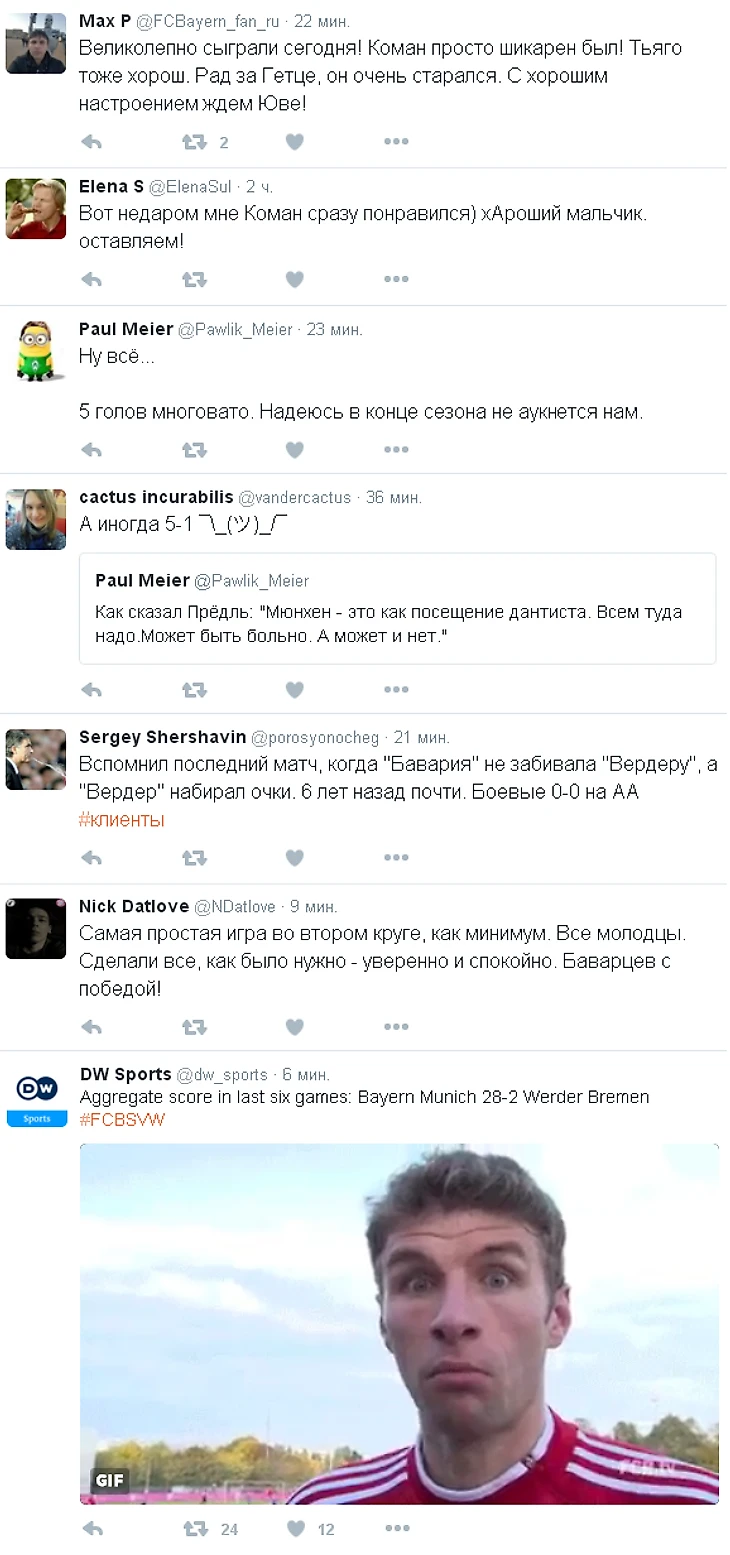Retweet Max P's tweet

click(x=194, y=142)
